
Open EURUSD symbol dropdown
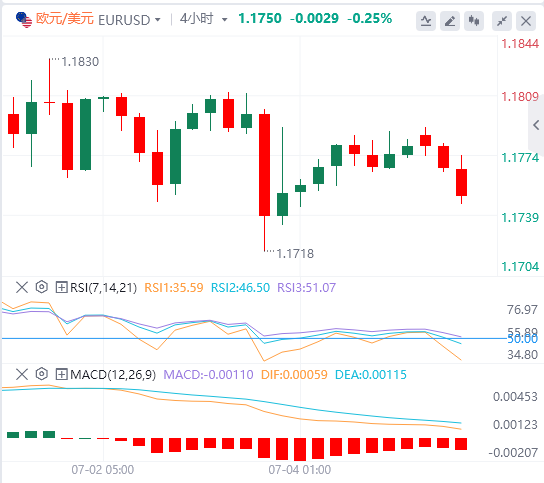(x=129, y=20)
